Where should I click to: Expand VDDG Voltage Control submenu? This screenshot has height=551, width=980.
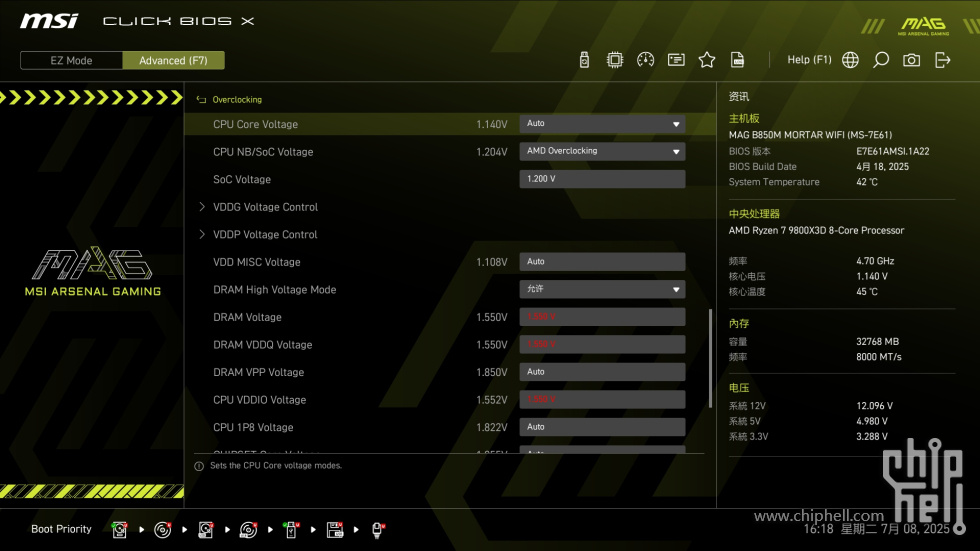265,207
